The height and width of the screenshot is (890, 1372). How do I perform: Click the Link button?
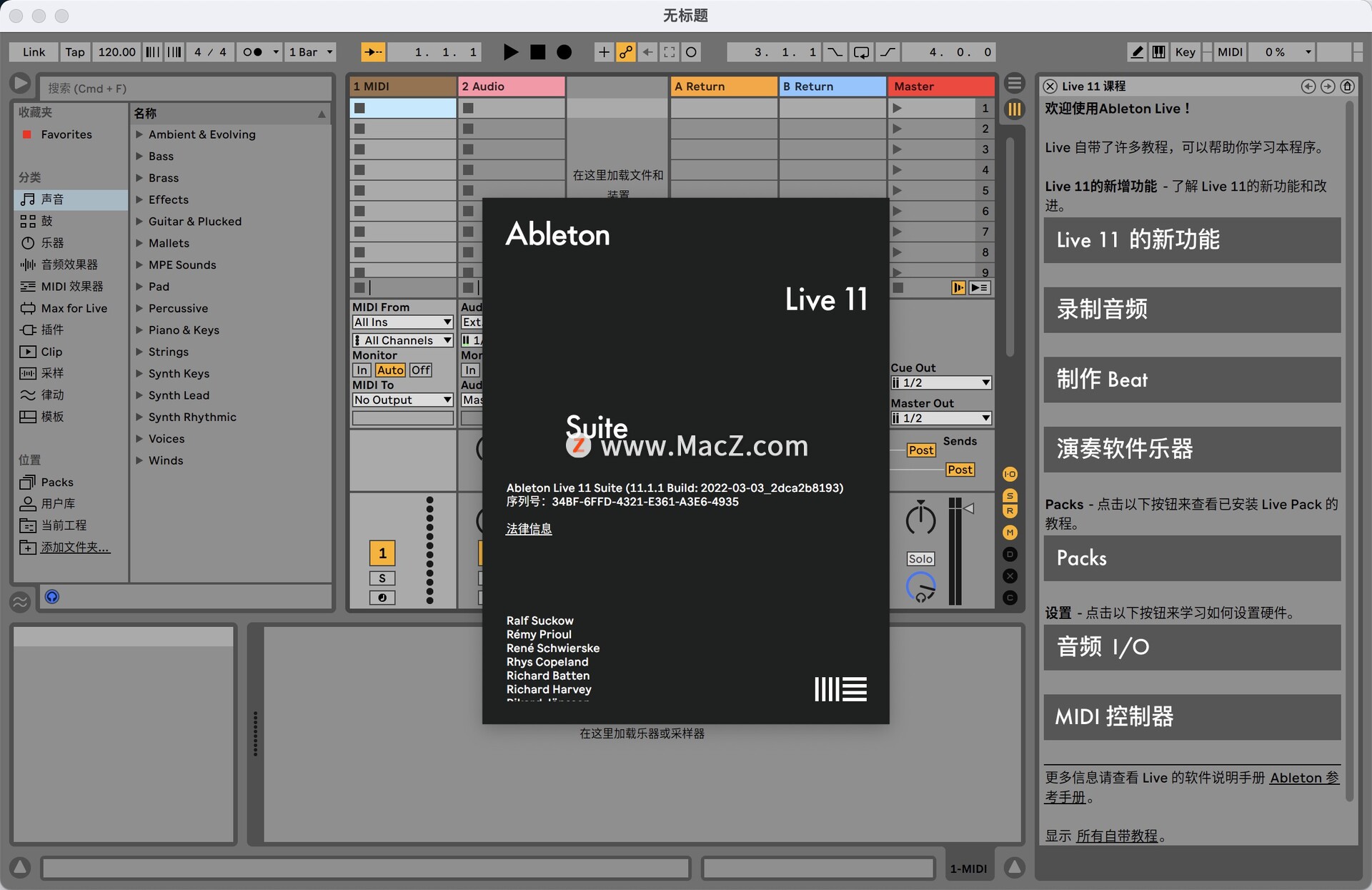coord(34,52)
